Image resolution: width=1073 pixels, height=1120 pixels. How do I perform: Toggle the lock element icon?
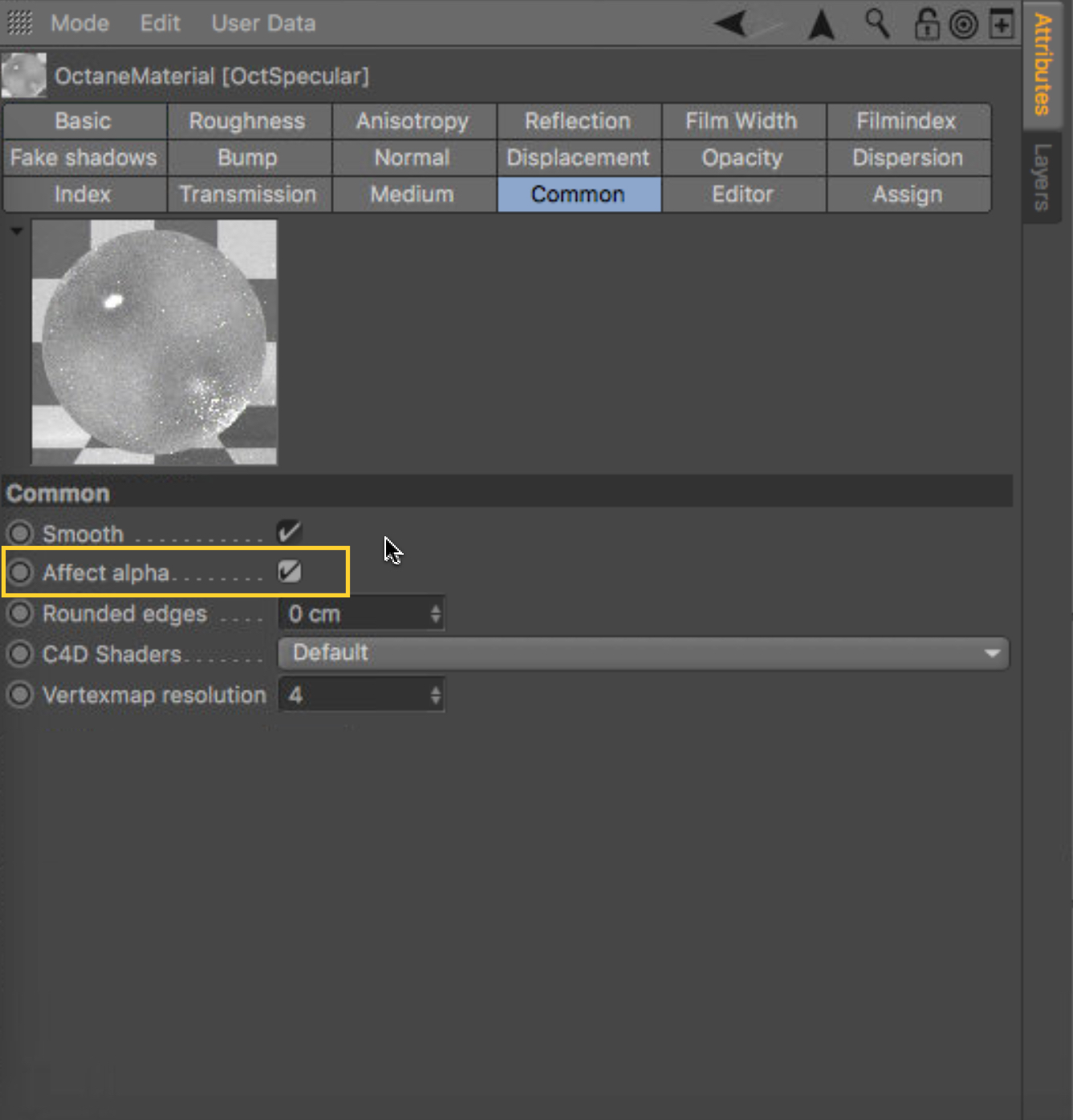click(927, 23)
